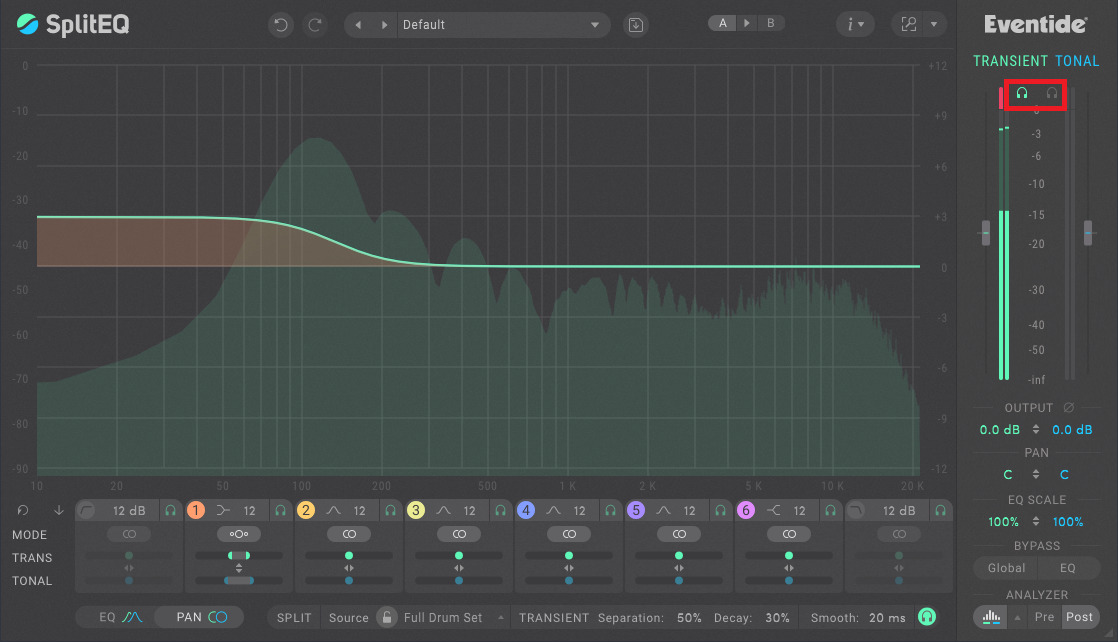Expand the window scaling dropdown arrow
The height and width of the screenshot is (642, 1118).
pyautogui.click(x=934, y=24)
